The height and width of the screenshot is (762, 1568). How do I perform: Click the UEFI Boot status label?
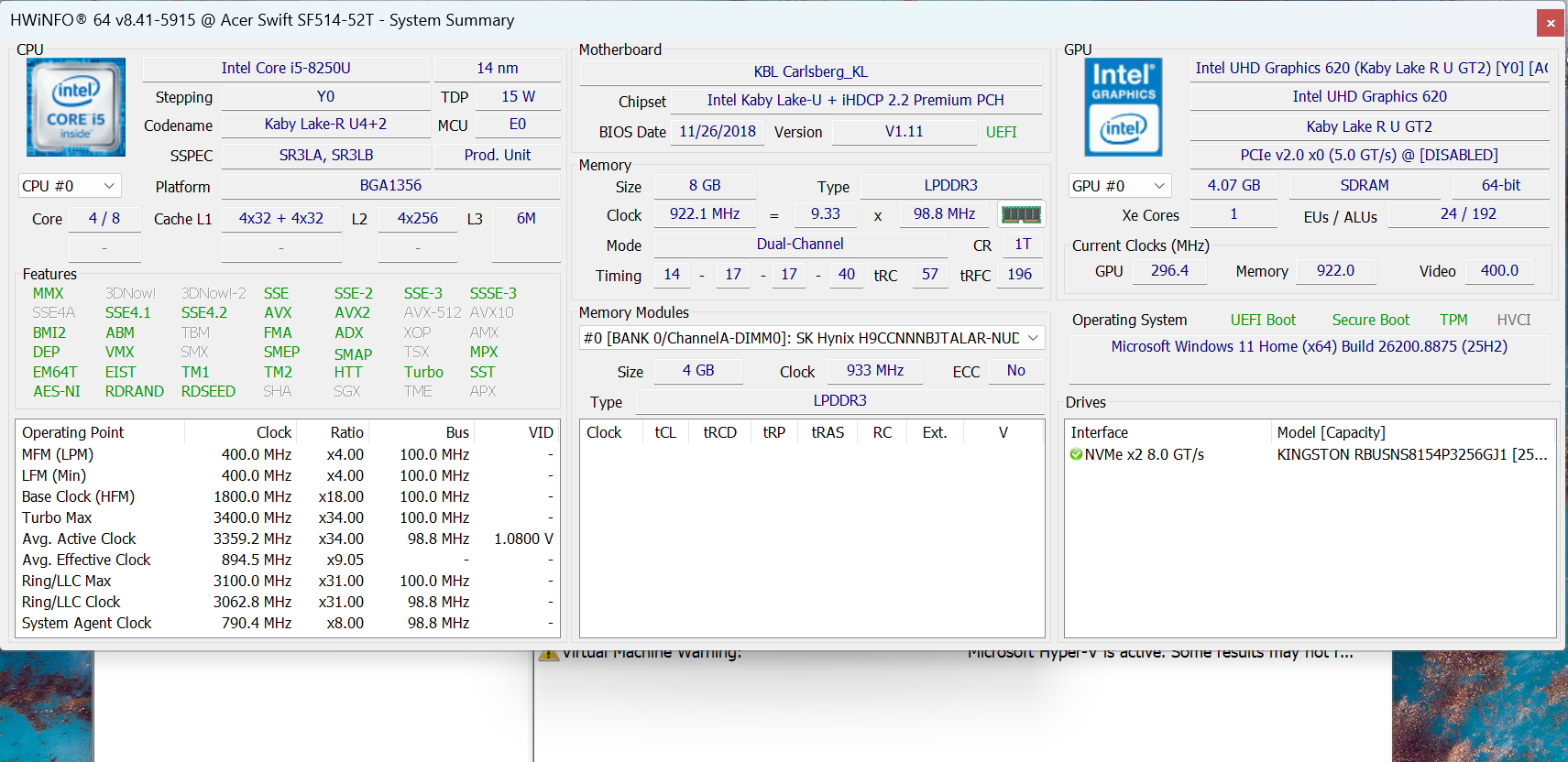click(1263, 320)
